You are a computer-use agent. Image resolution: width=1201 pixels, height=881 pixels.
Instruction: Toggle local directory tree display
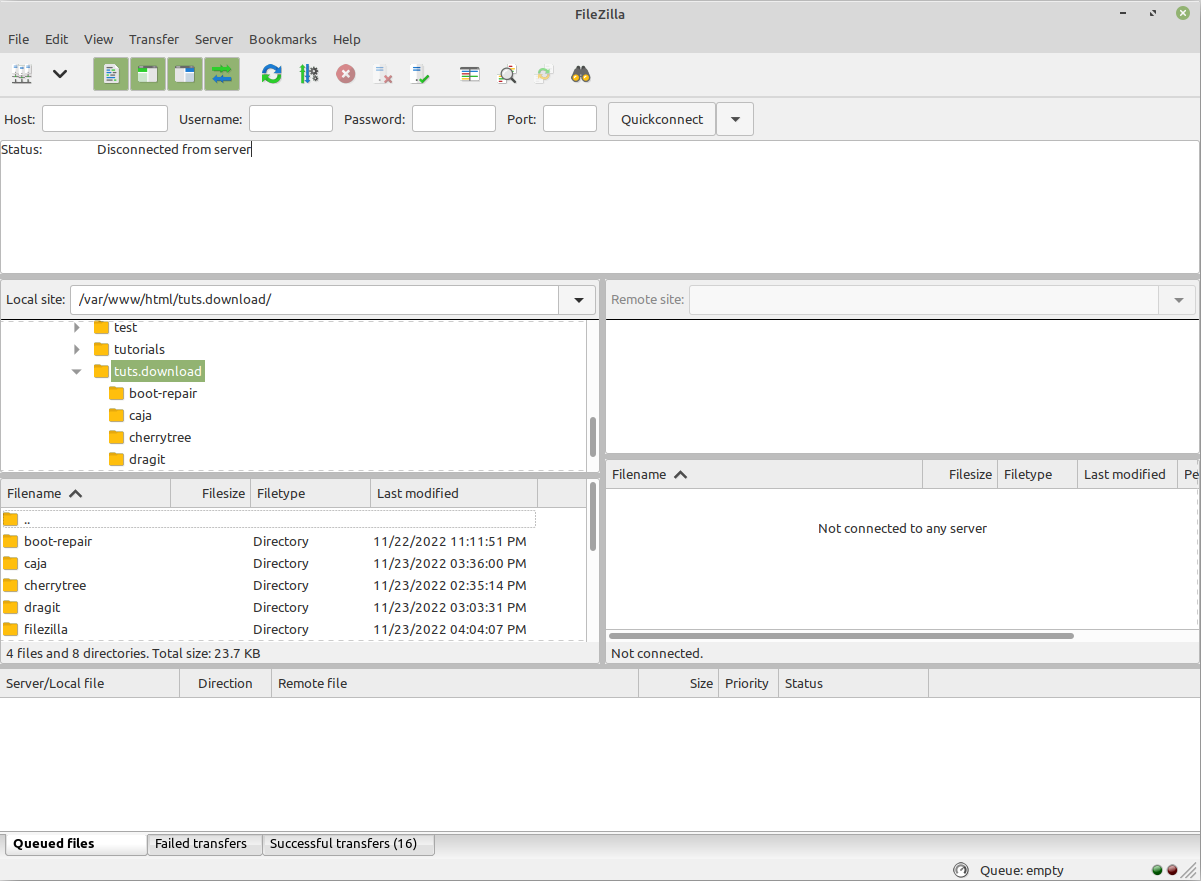click(x=148, y=74)
